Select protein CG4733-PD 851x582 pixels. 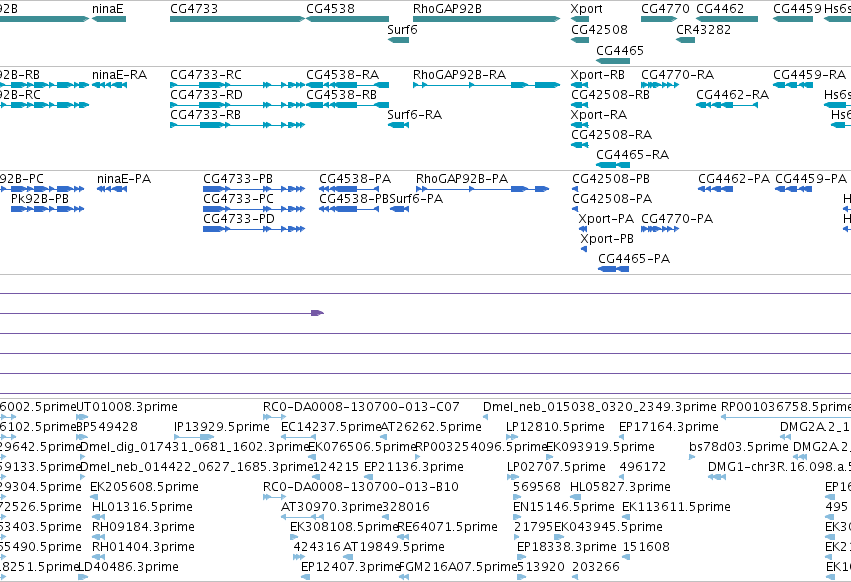click(254, 229)
